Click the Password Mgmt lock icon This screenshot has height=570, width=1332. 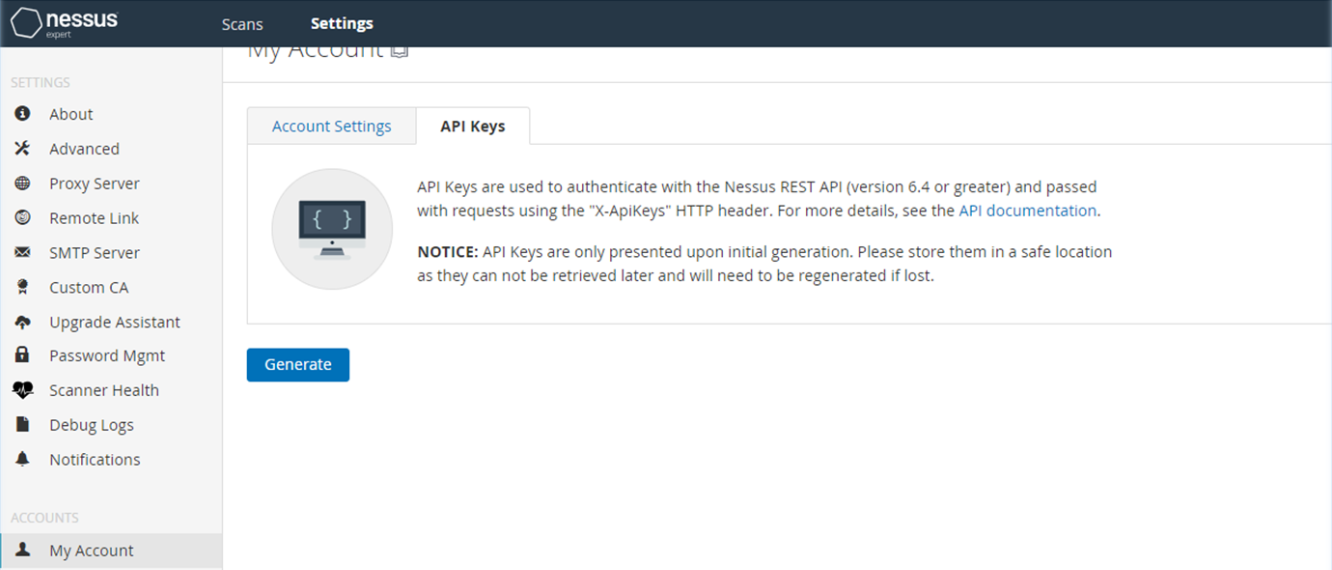pos(22,355)
